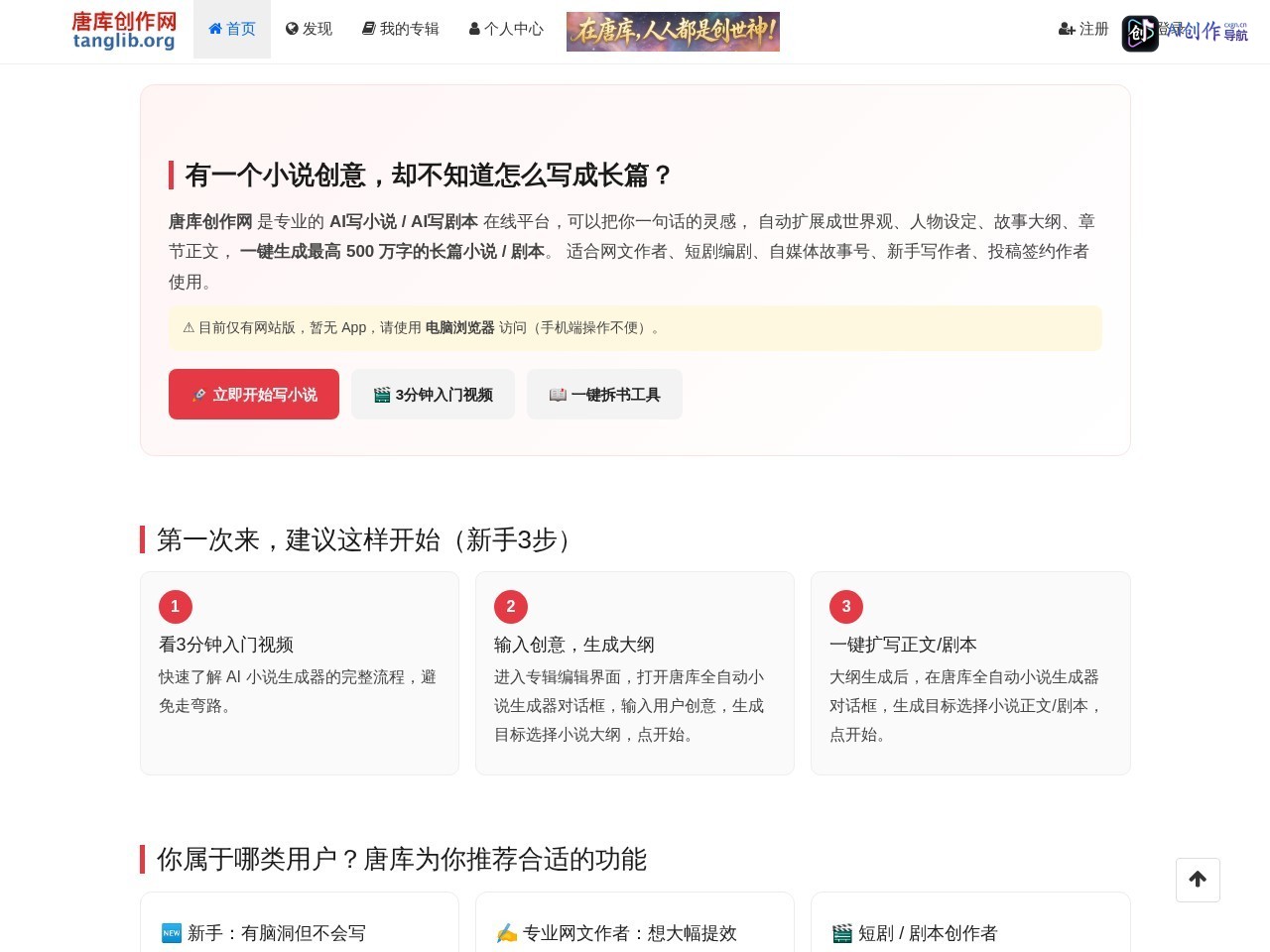Open the 在唐库,人人都是创世神 banner
Screen dimensions: 1270x952
[x=673, y=32]
